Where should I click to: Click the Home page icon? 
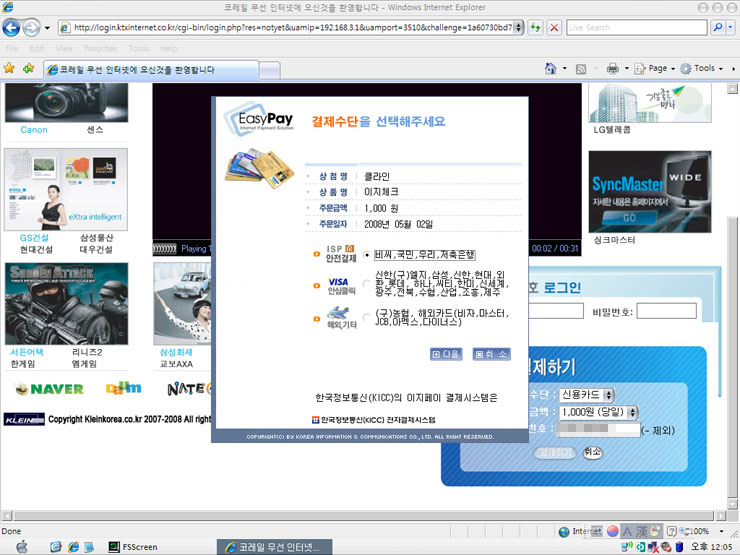(x=550, y=68)
